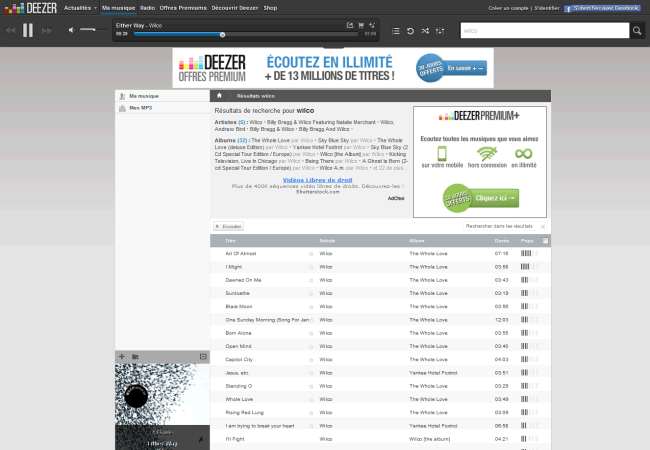Click the now-playing album cover thumbnail
This screenshot has height=450, width=650.
coord(162,394)
